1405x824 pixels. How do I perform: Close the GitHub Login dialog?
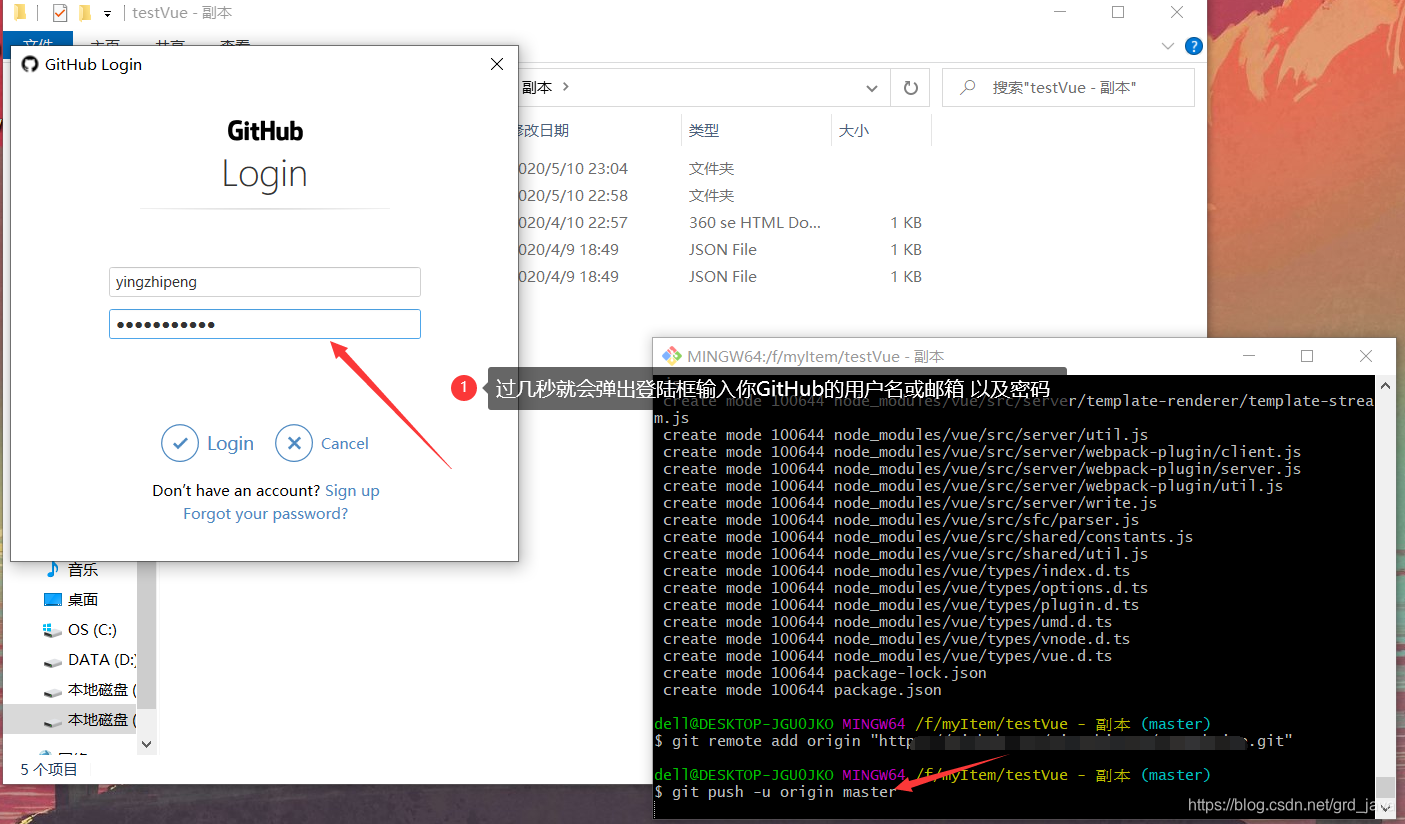(497, 64)
